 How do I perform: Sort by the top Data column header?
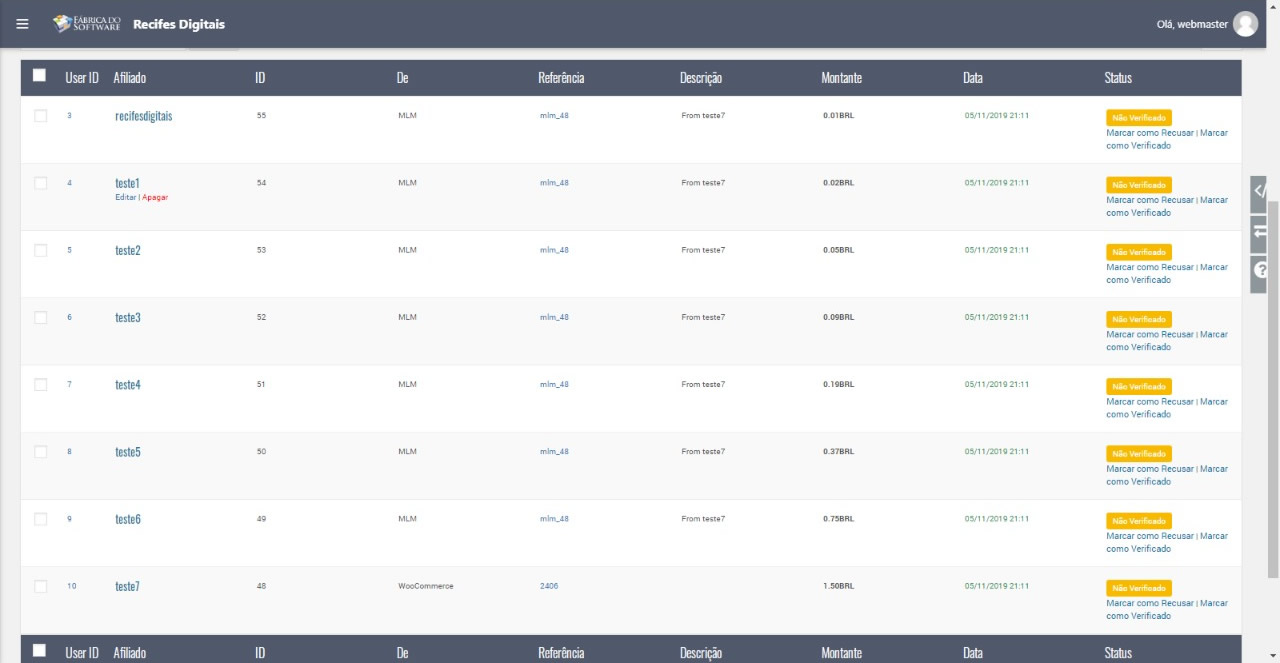(973, 78)
